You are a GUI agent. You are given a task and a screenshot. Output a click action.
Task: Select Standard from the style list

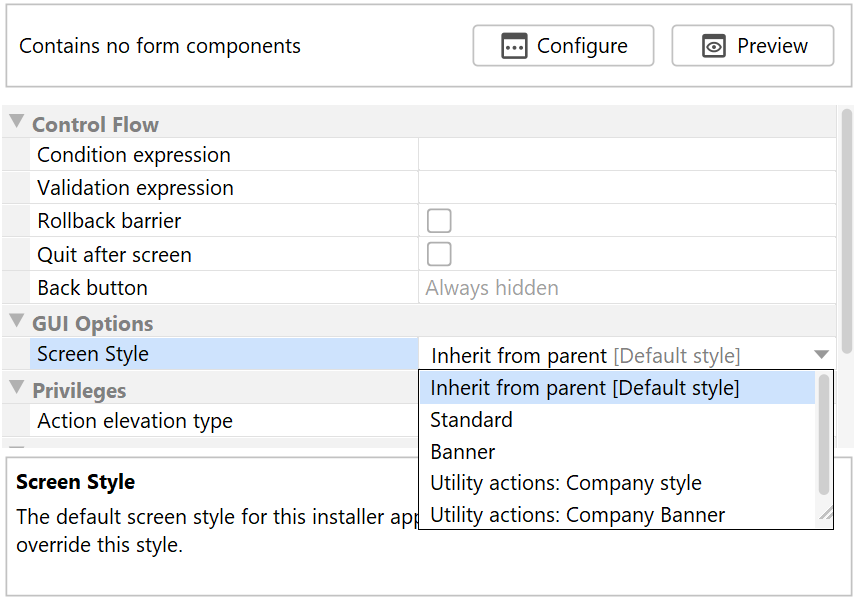click(471, 420)
